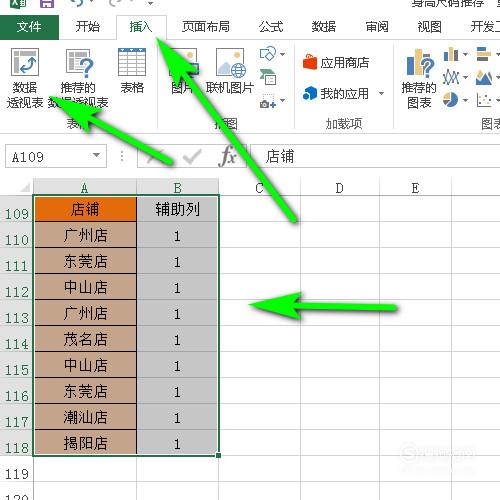Viewport: 500px width, 500px height.
Task: Expand the column chart dropdown arrow
Action: click(x=465, y=54)
